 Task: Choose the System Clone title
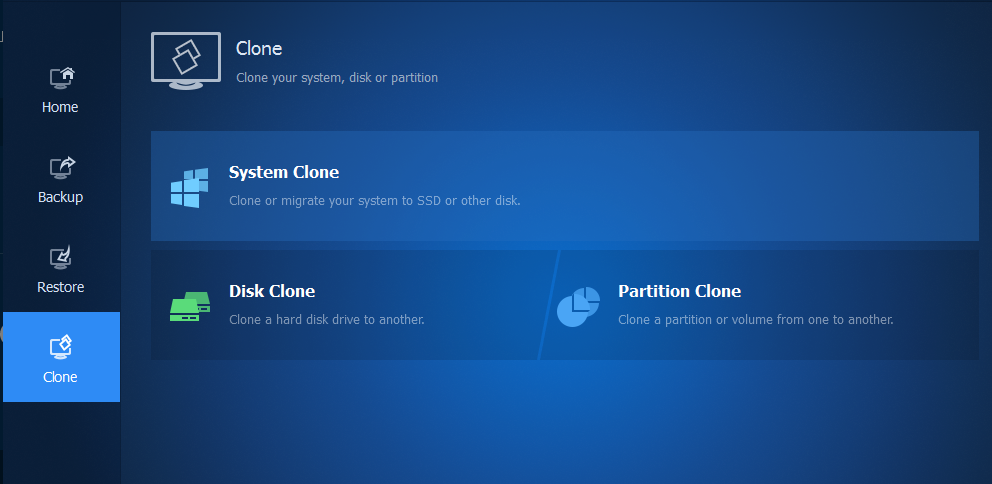click(284, 172)
